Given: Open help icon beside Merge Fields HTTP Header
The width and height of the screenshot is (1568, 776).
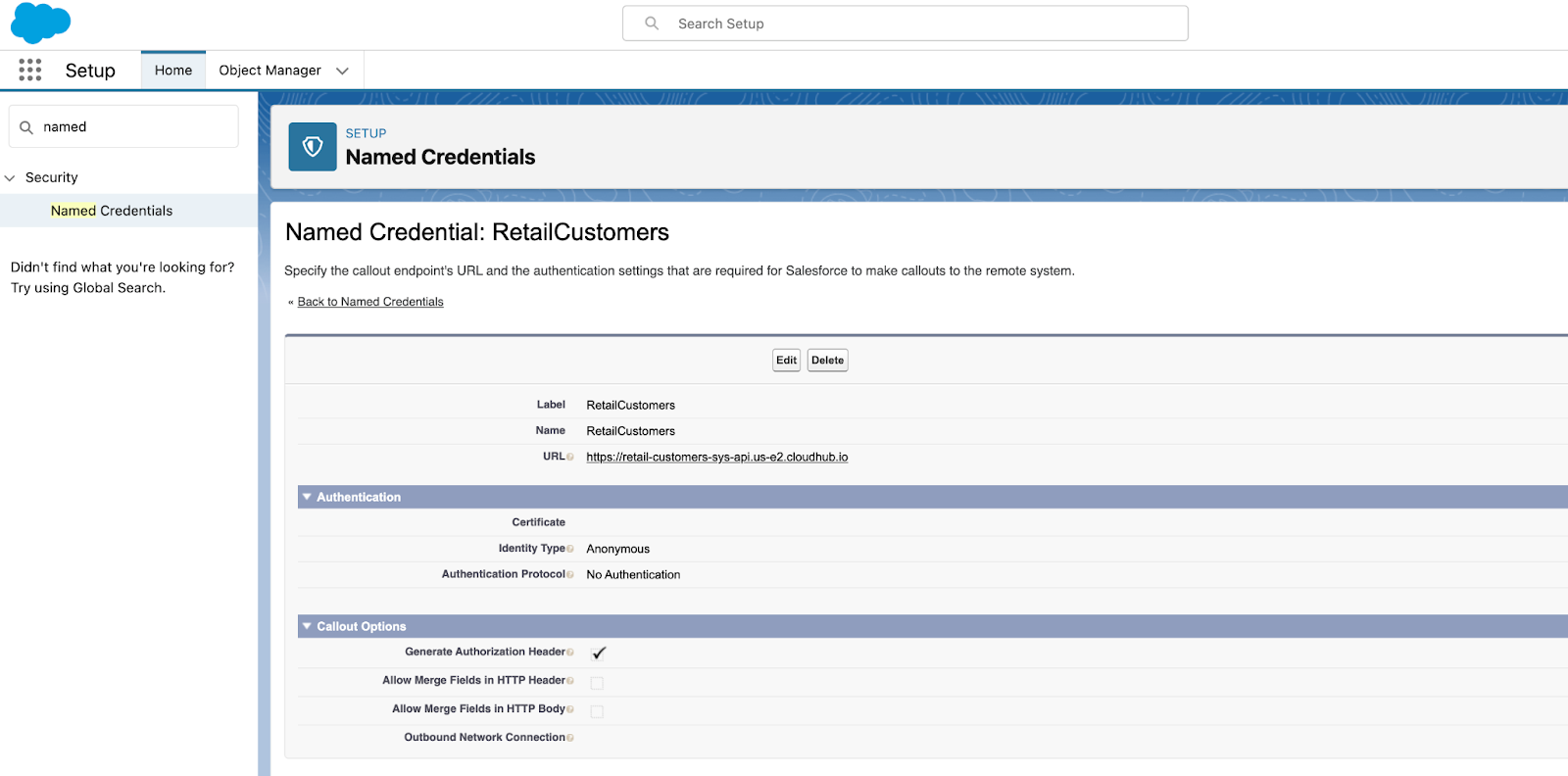Looking at the screenshot, I should [x=570, y=681].
